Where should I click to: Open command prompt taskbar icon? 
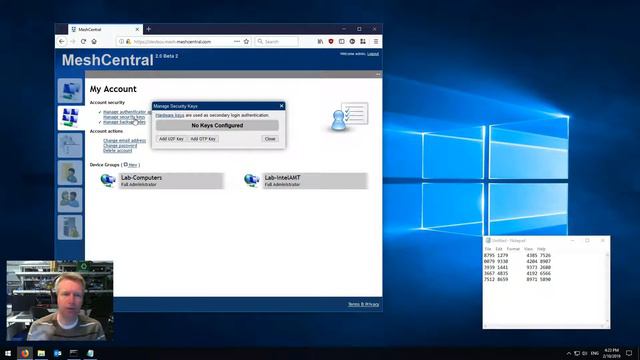[74, 353]
